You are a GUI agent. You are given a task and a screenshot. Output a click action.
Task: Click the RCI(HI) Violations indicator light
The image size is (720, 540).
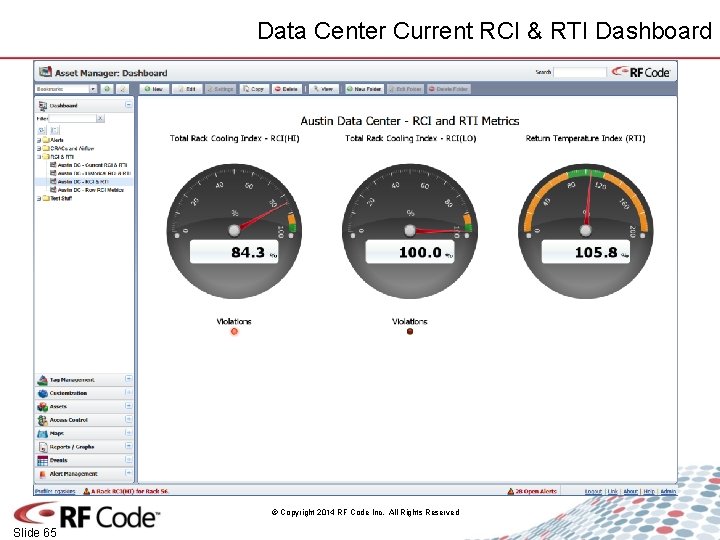pyautogui.click(x=234, y=332)
